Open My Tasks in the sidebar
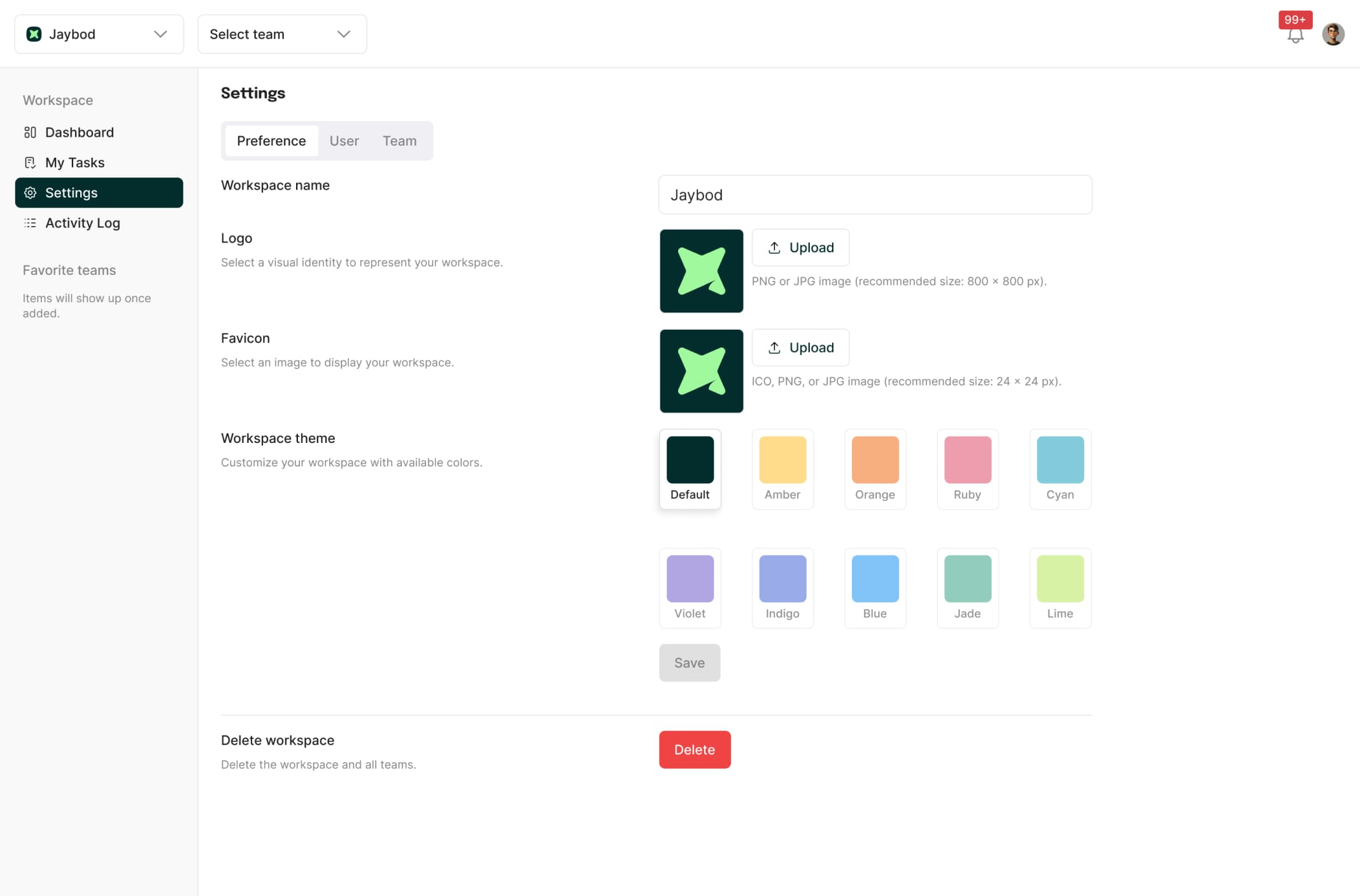The image size is (1360, 896). point(75,162)
